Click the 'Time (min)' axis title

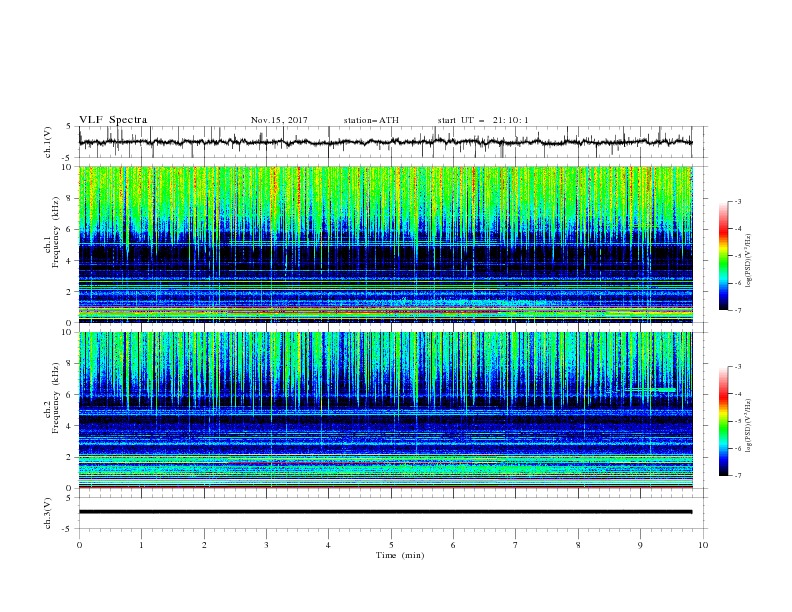pos(400,555)
